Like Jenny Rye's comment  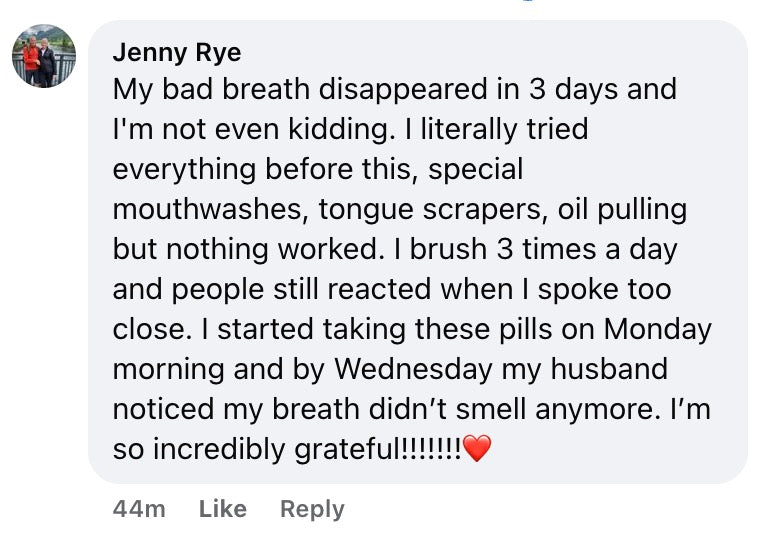[x=222, y=509]
